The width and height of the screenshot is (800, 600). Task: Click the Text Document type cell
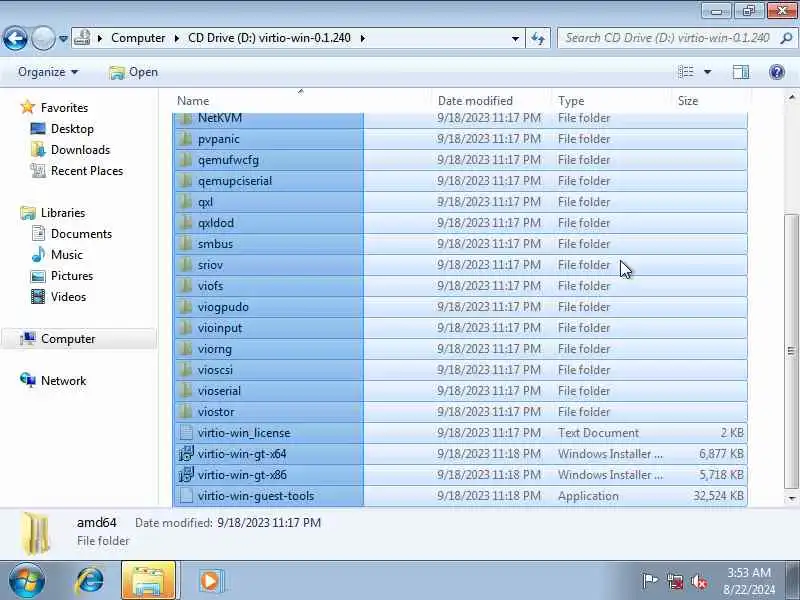(598, 433)
